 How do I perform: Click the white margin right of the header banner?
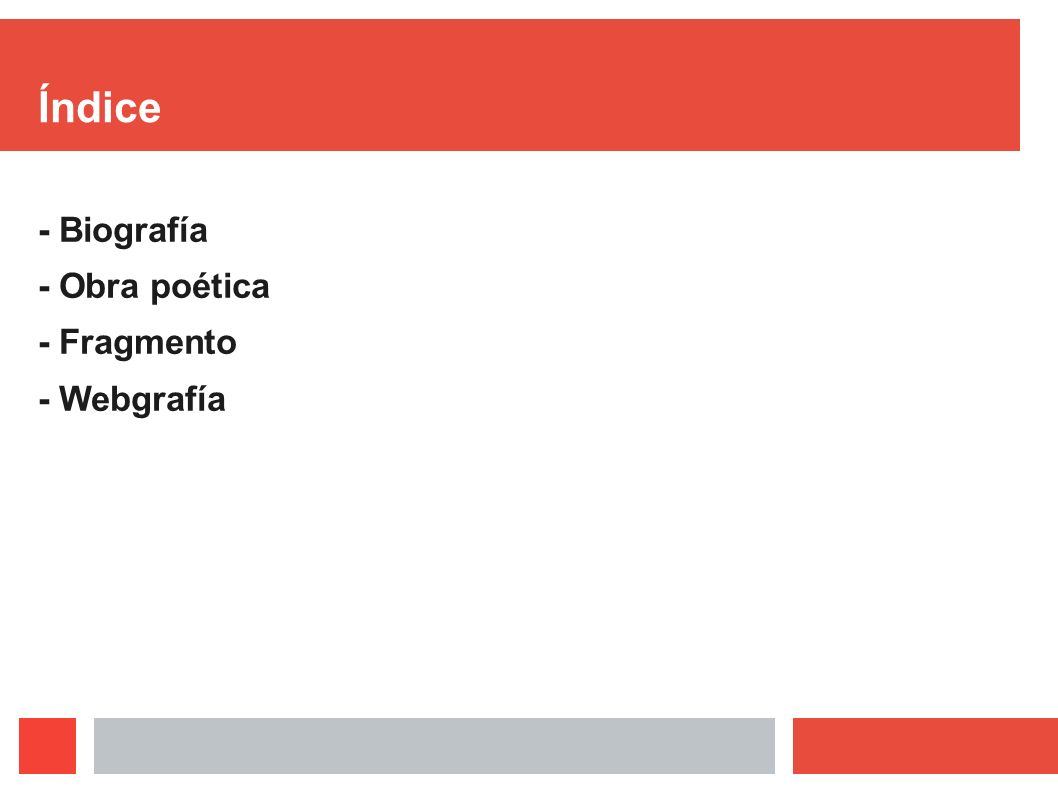click(x=1039, y=85)
